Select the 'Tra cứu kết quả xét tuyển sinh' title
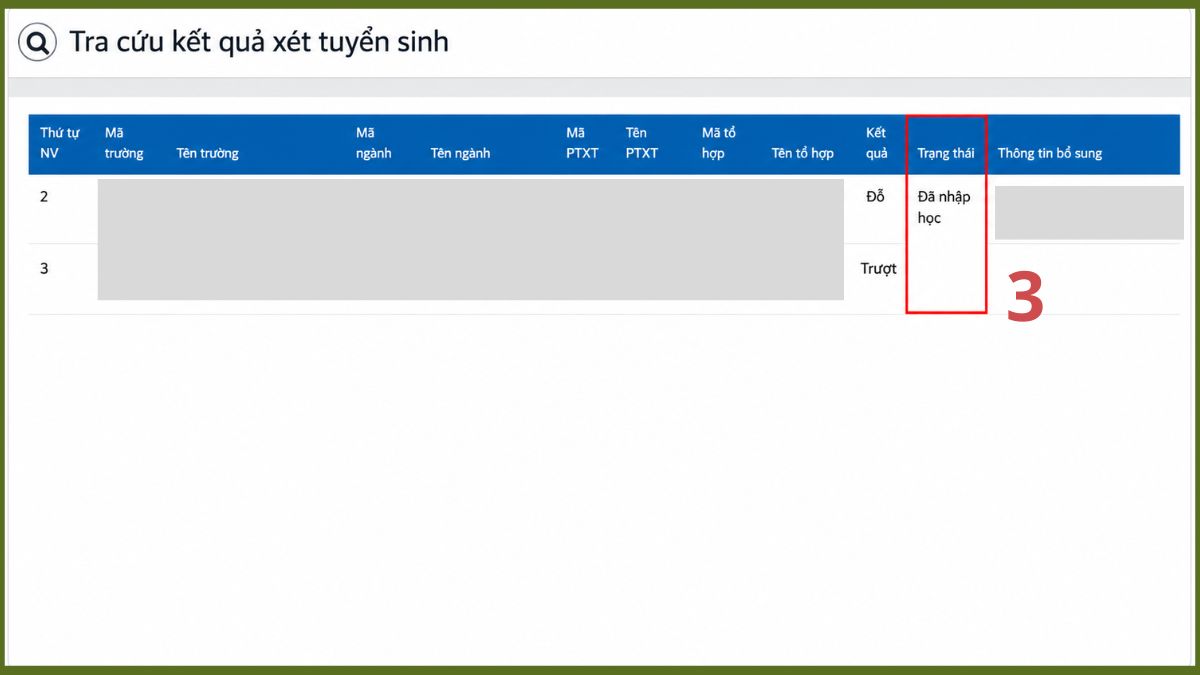 pyautogui.click(x=259, y=42)
